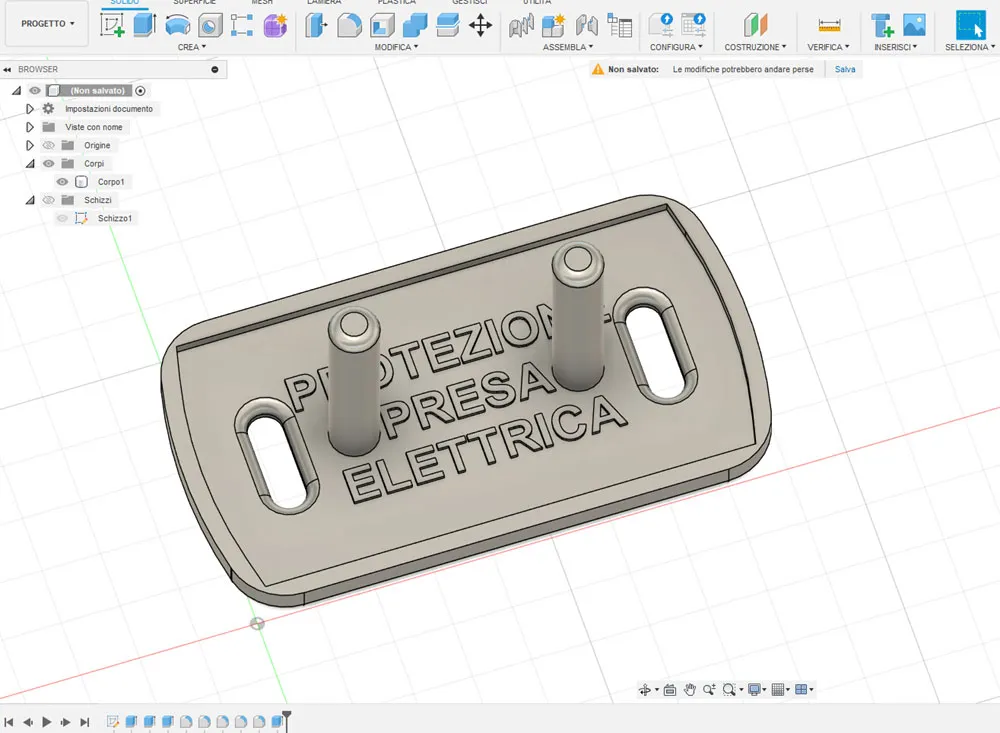This screenshot has height=733, width=1000.
Task: Click the Move/Copy four-arrow icon
Action: pos(480,26)
